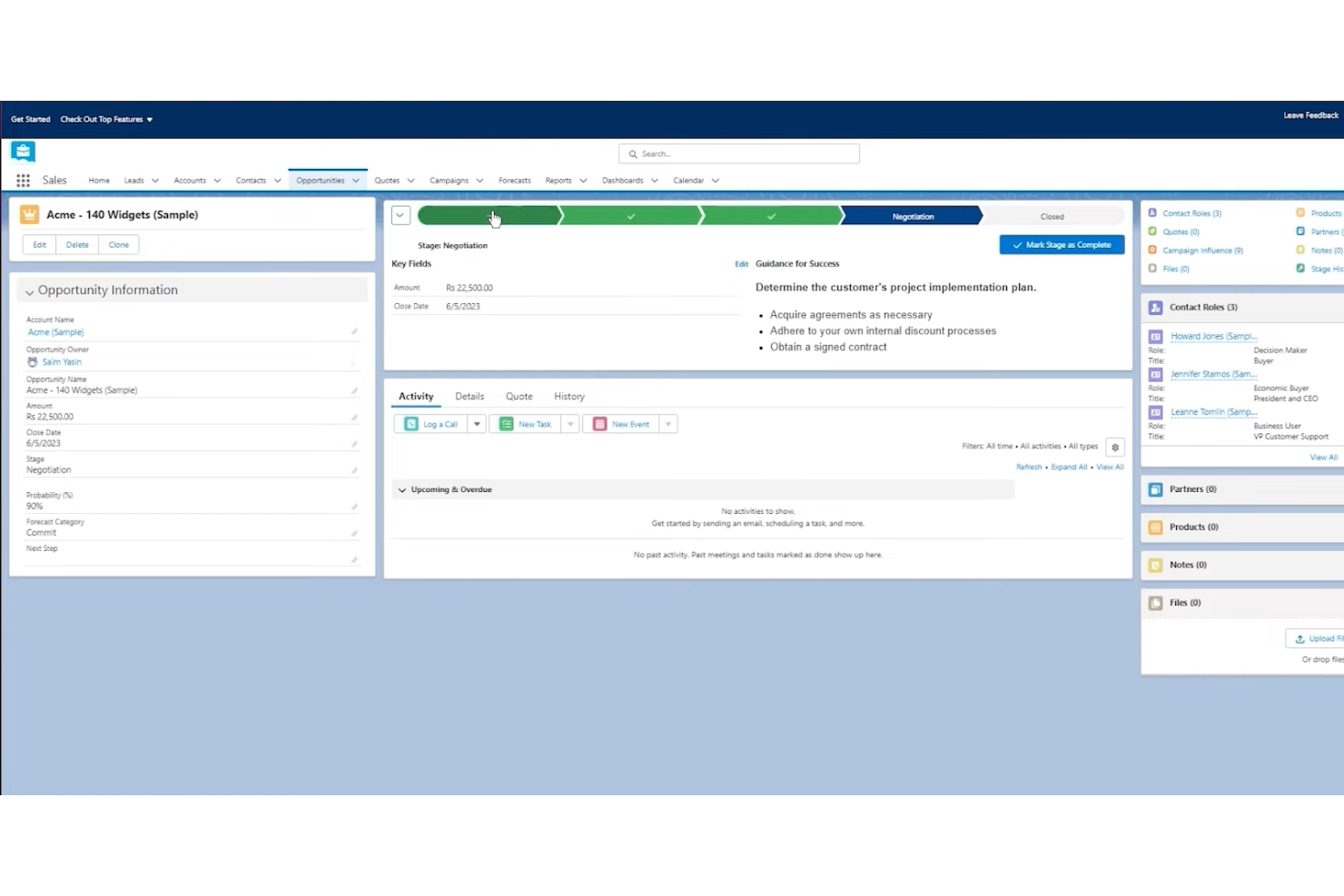Open activity filter settings gear

point(1115,447)
